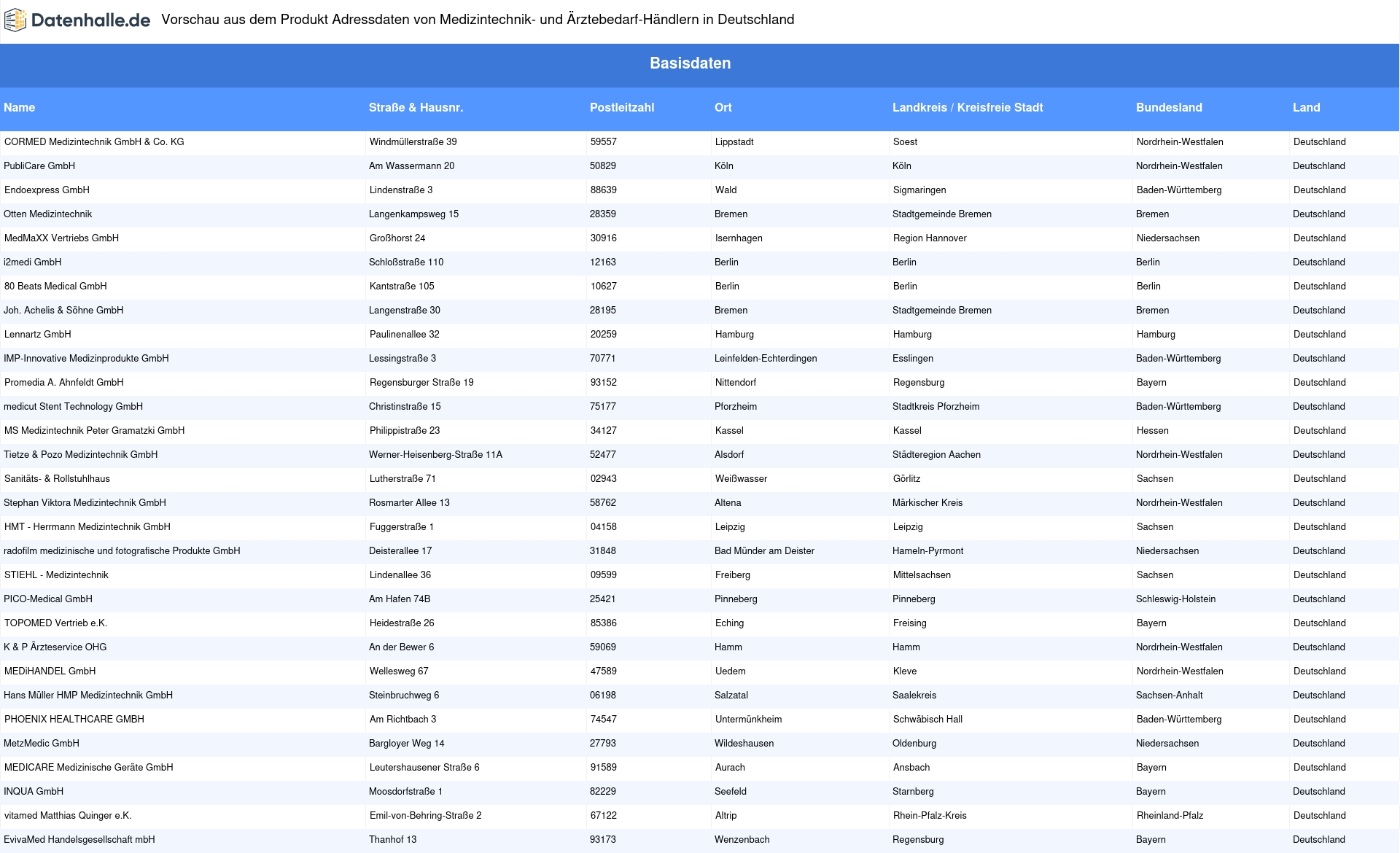Click the Datenhalle.de logo icon
This screenshot has width=1400, height=853.
click(15, 20)
